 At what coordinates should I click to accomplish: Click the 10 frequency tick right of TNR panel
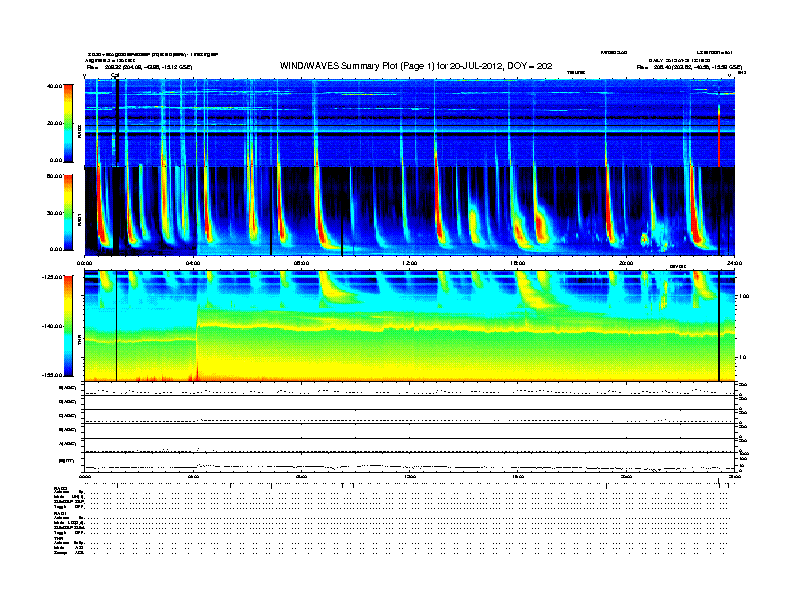pos(742,357)
